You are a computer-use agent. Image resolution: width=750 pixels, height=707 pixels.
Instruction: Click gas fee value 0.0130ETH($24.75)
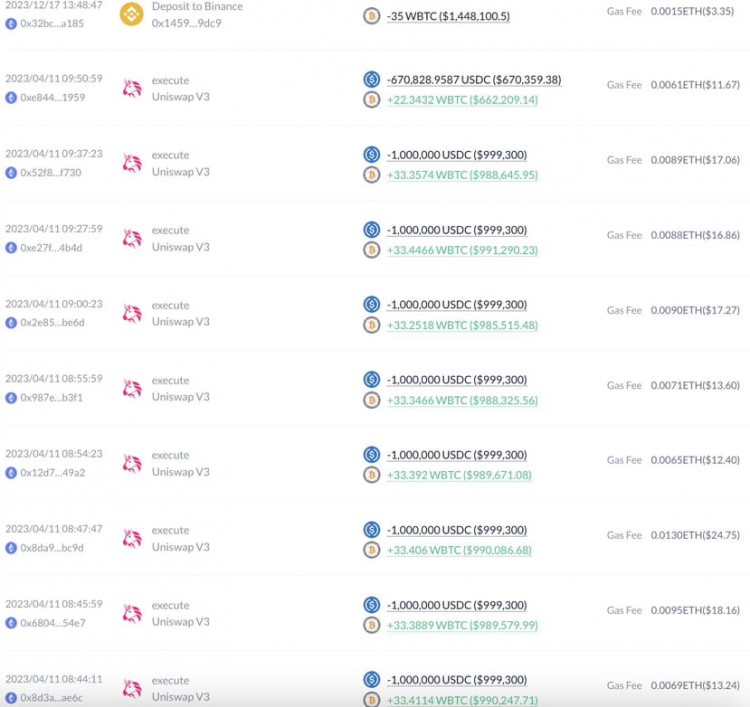tap(695, 535)
